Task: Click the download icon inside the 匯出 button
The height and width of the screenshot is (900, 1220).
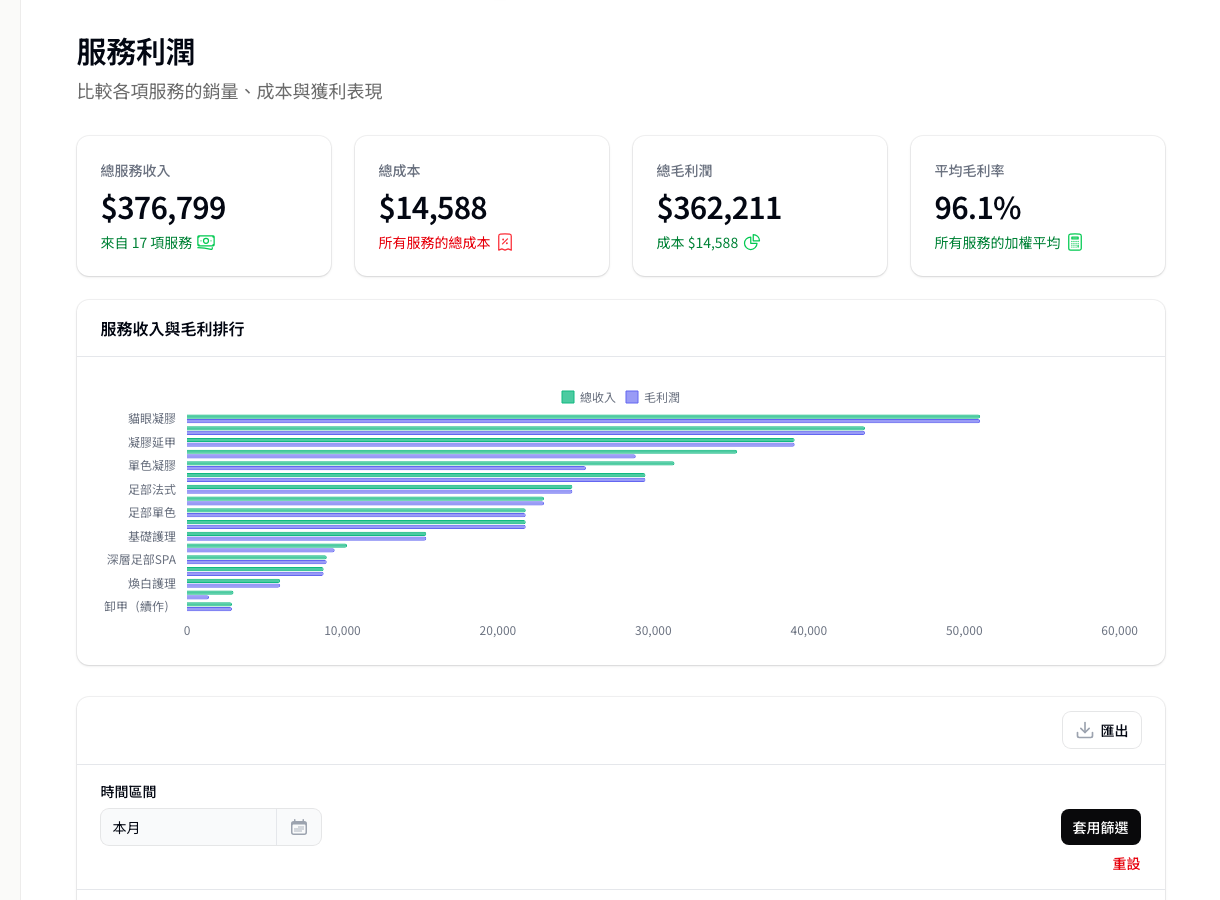Action: 1083,730
